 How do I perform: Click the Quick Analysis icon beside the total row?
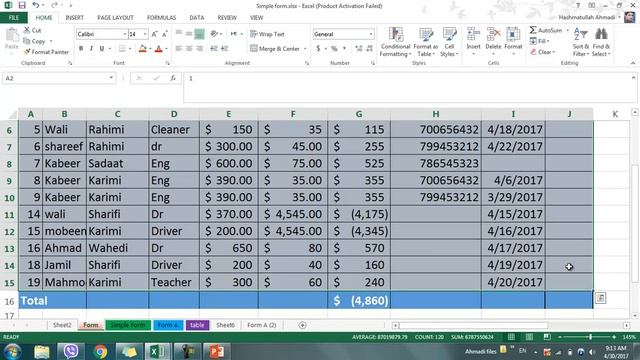(600, 298)
